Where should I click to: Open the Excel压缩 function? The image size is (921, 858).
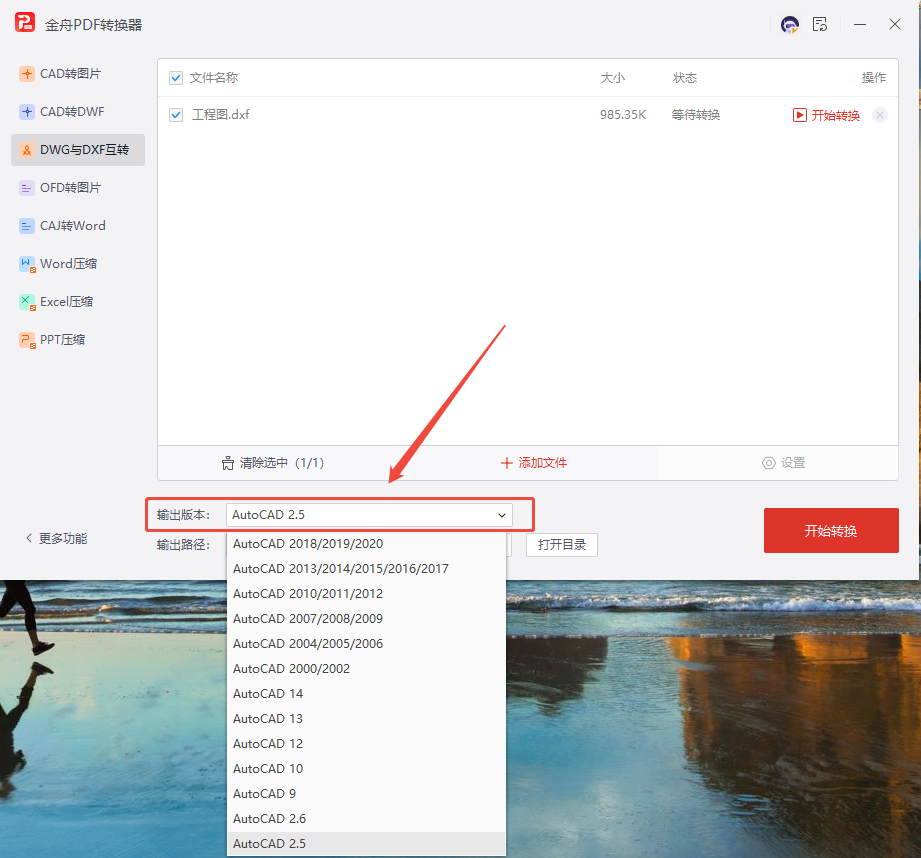point(78,302)
